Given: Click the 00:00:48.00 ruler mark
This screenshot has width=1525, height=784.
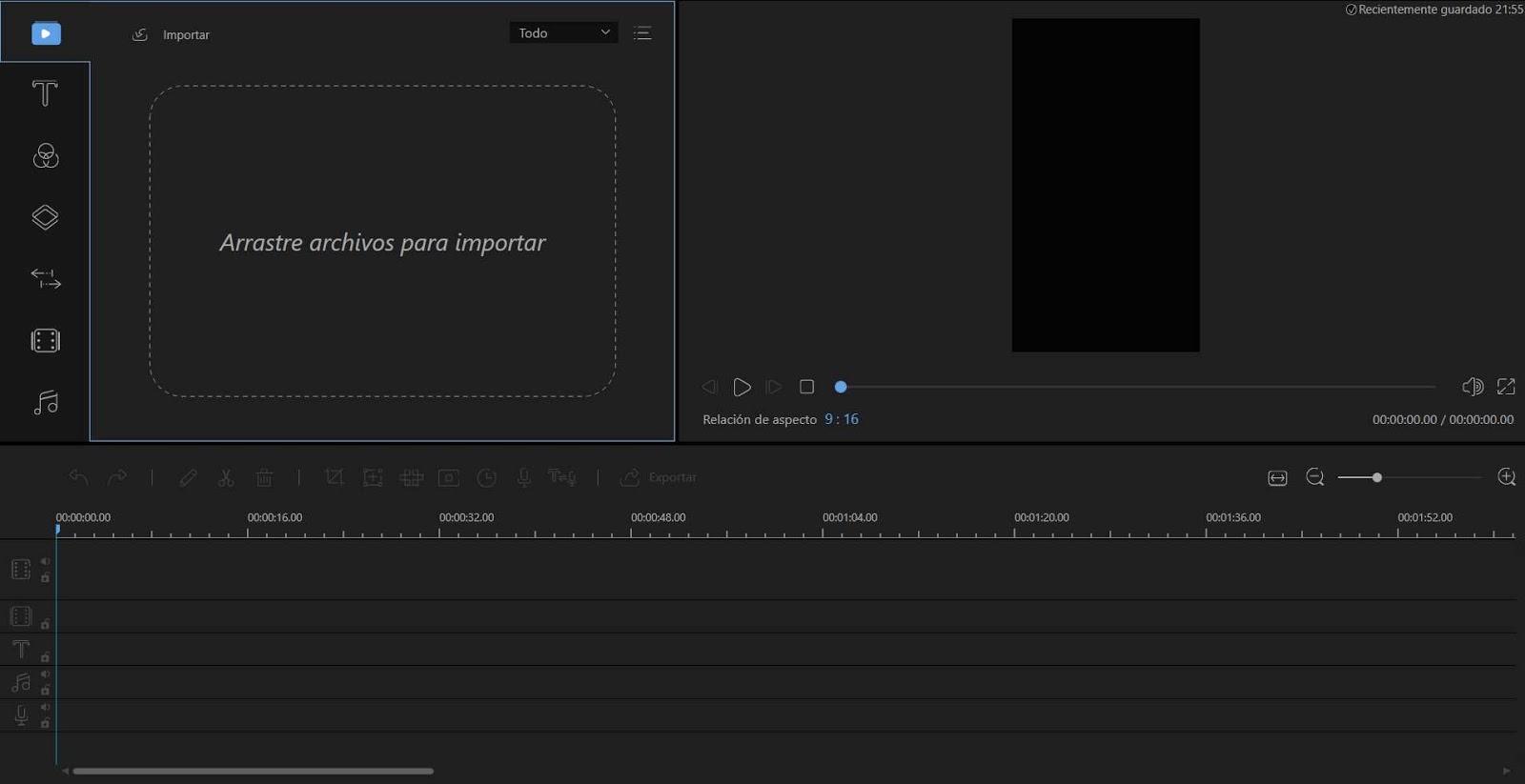Looking at the screenshot, I should click(x=658, y=517).
